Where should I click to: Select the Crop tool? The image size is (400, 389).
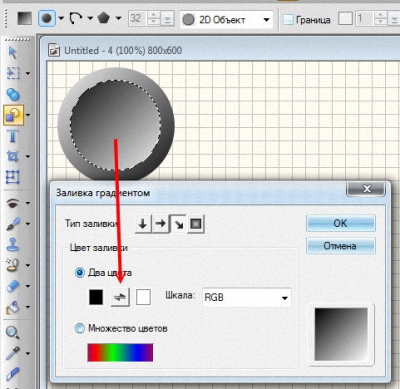click(x=13, y=156)
